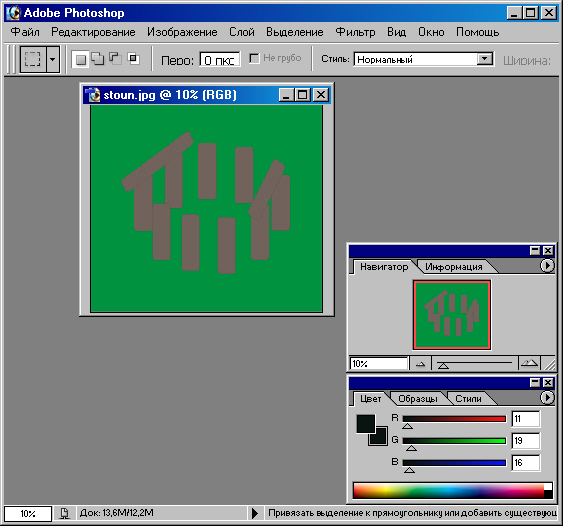This screenshot has width=563, height=526.
Task: Select the rectangular marquee tool icon
Action: tap(33, 59)
